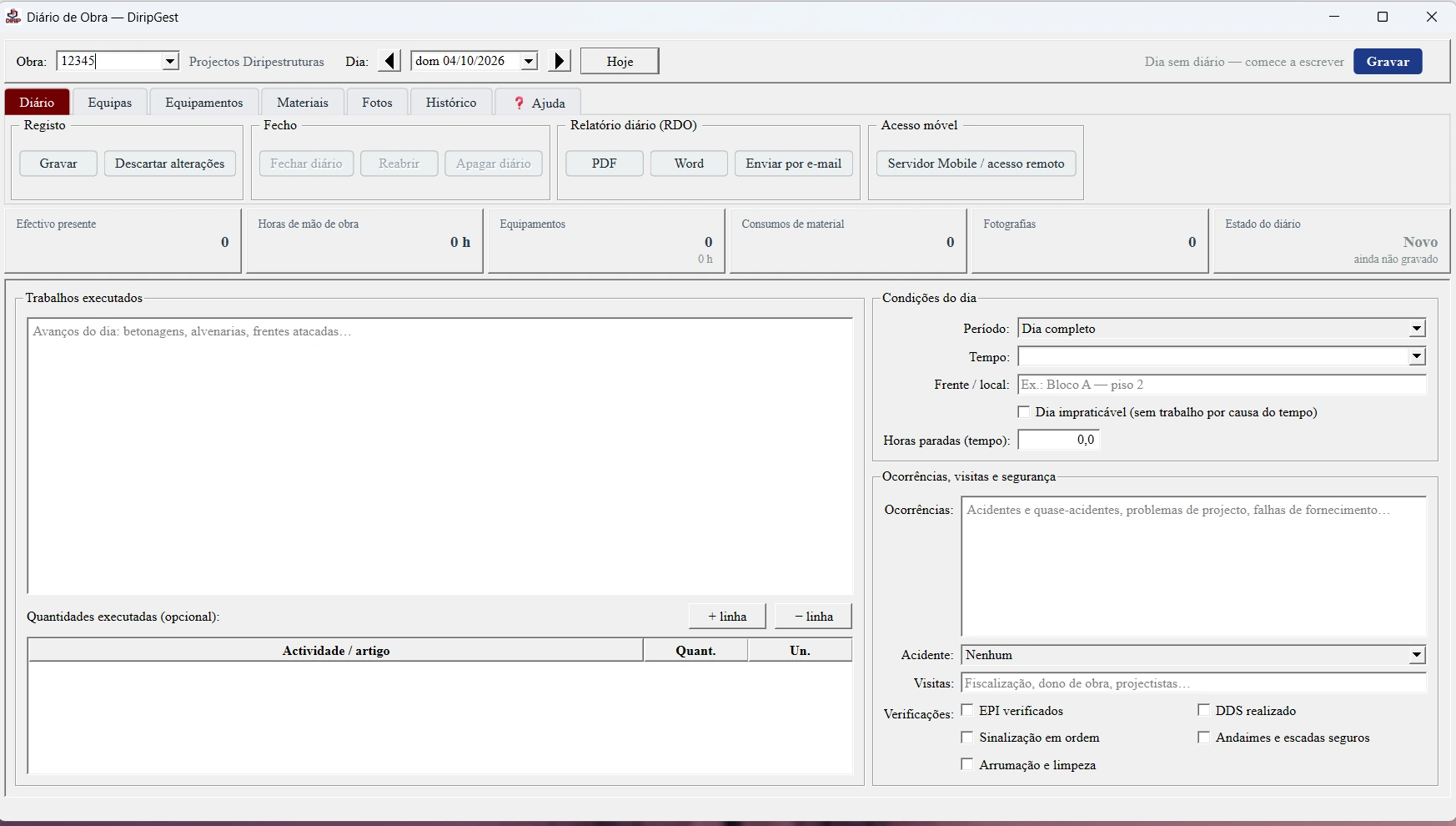Open the date picker dropdown arrow
The image size is (1456, 826).
point(529,61)
